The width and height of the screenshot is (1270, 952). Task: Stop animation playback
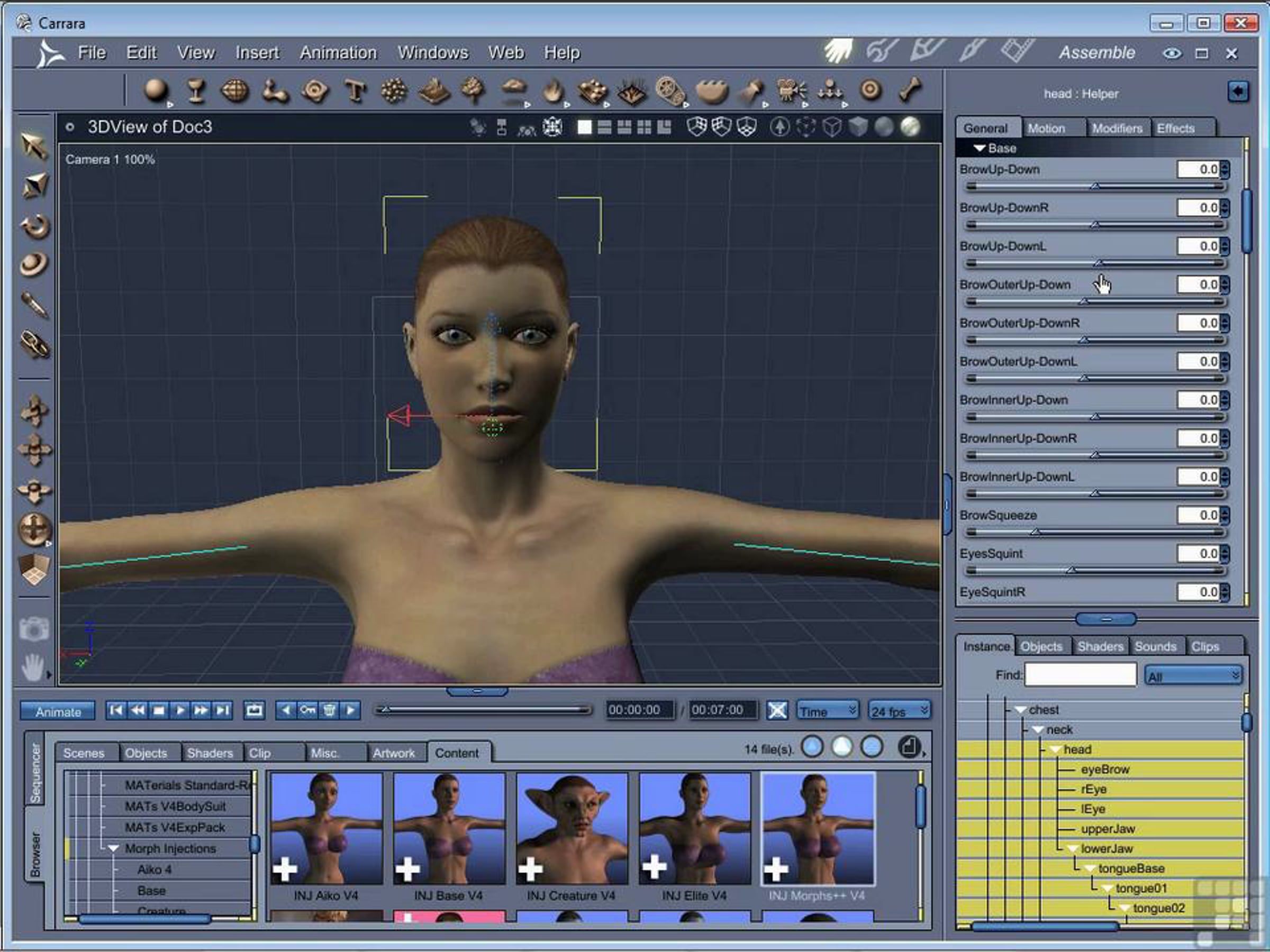coord(158,710)
